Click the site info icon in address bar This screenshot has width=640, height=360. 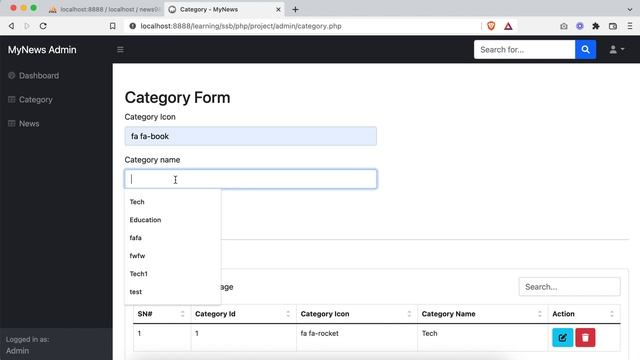(132, 26)
